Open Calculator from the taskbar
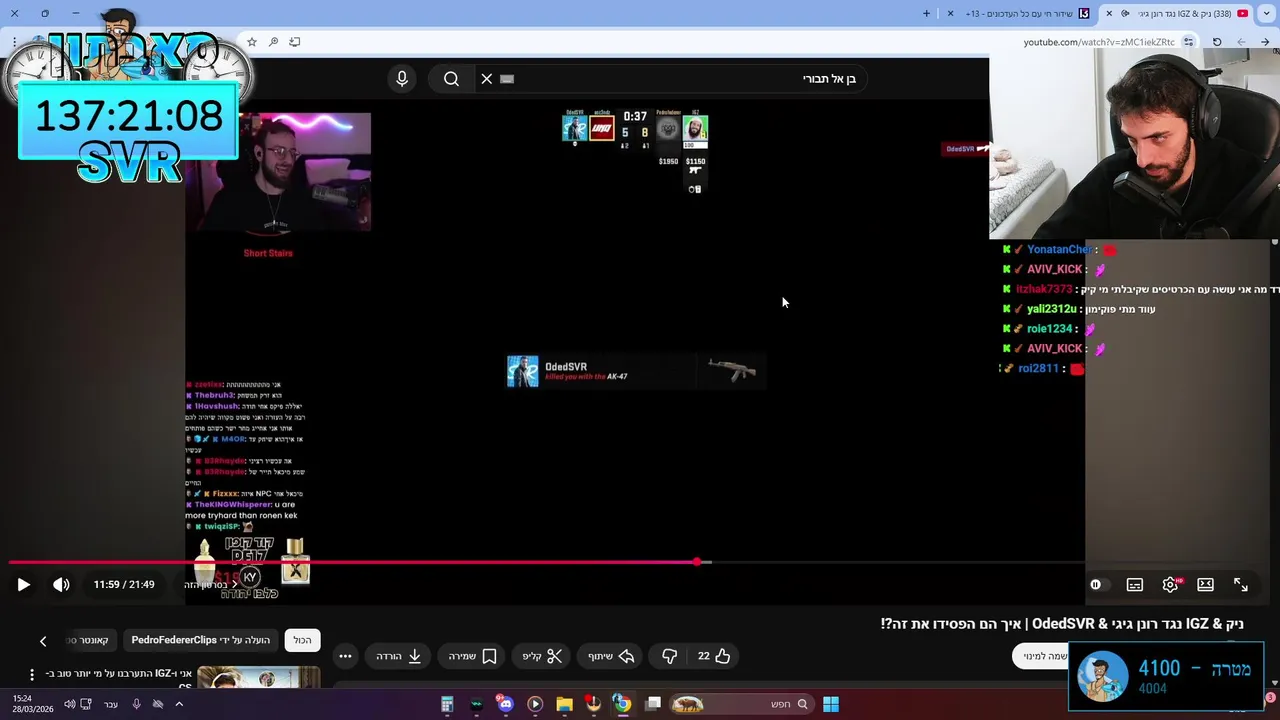 pos(447,704)
